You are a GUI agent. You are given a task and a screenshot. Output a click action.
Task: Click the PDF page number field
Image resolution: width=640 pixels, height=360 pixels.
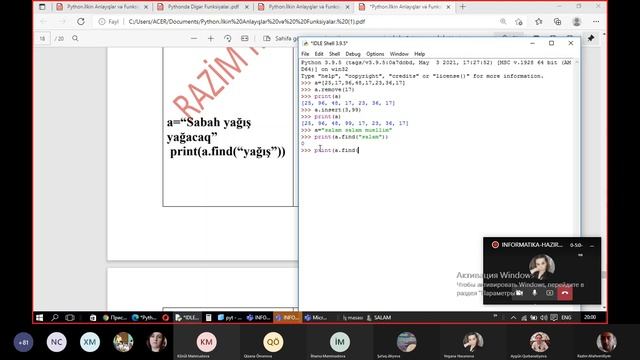click(x=42, y=38)
